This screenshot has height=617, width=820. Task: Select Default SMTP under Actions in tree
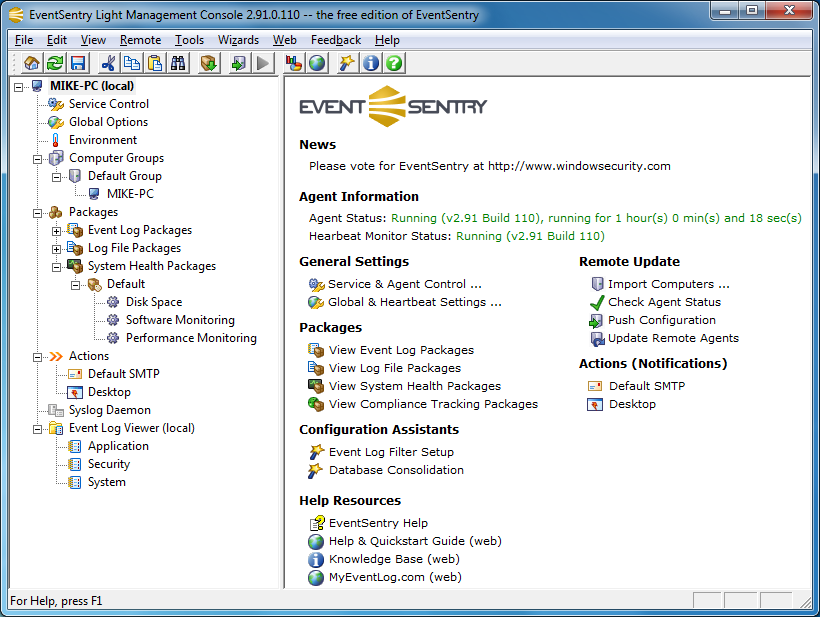tap(123, 374)
